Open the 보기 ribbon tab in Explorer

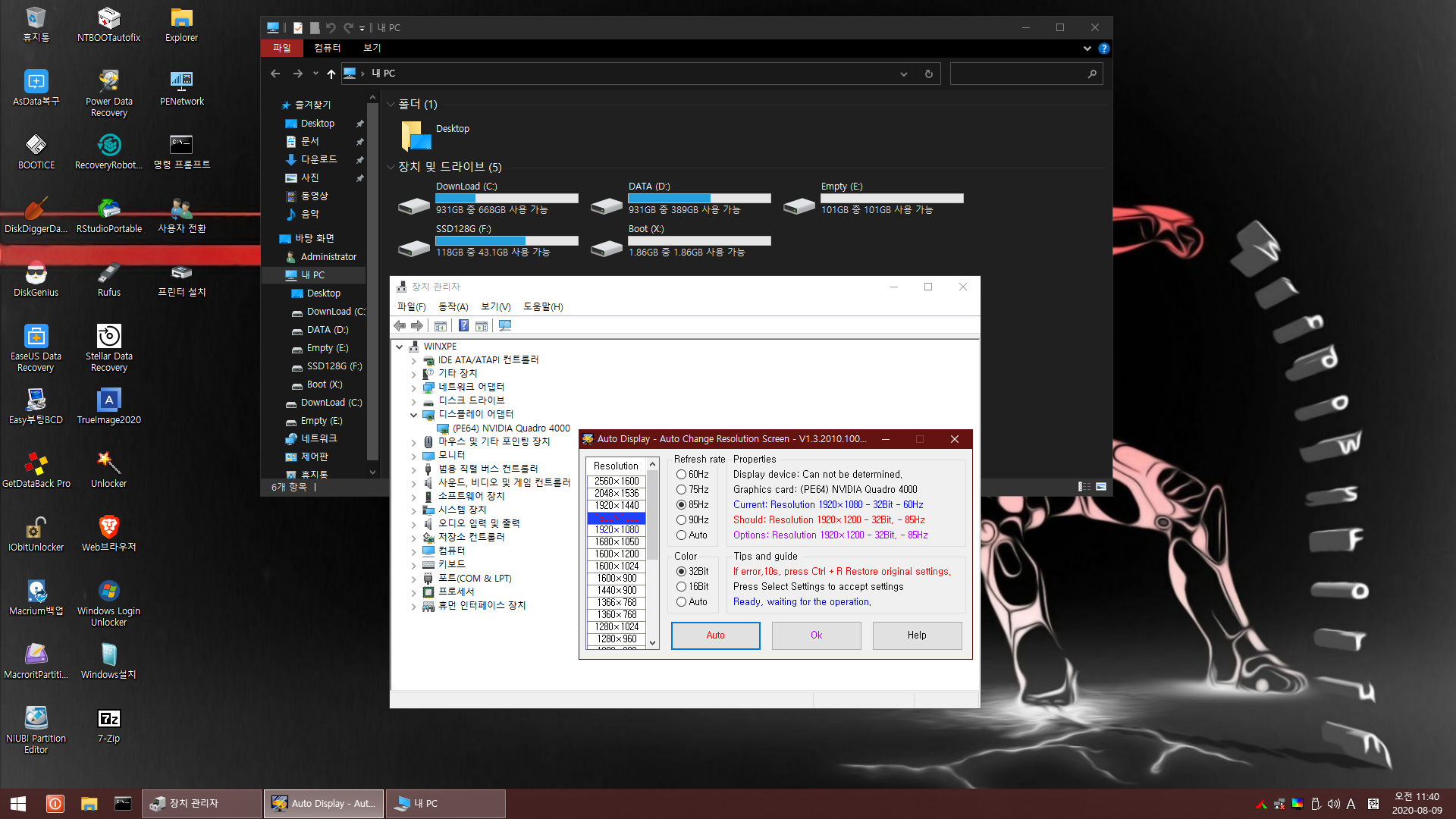(372, 48)
